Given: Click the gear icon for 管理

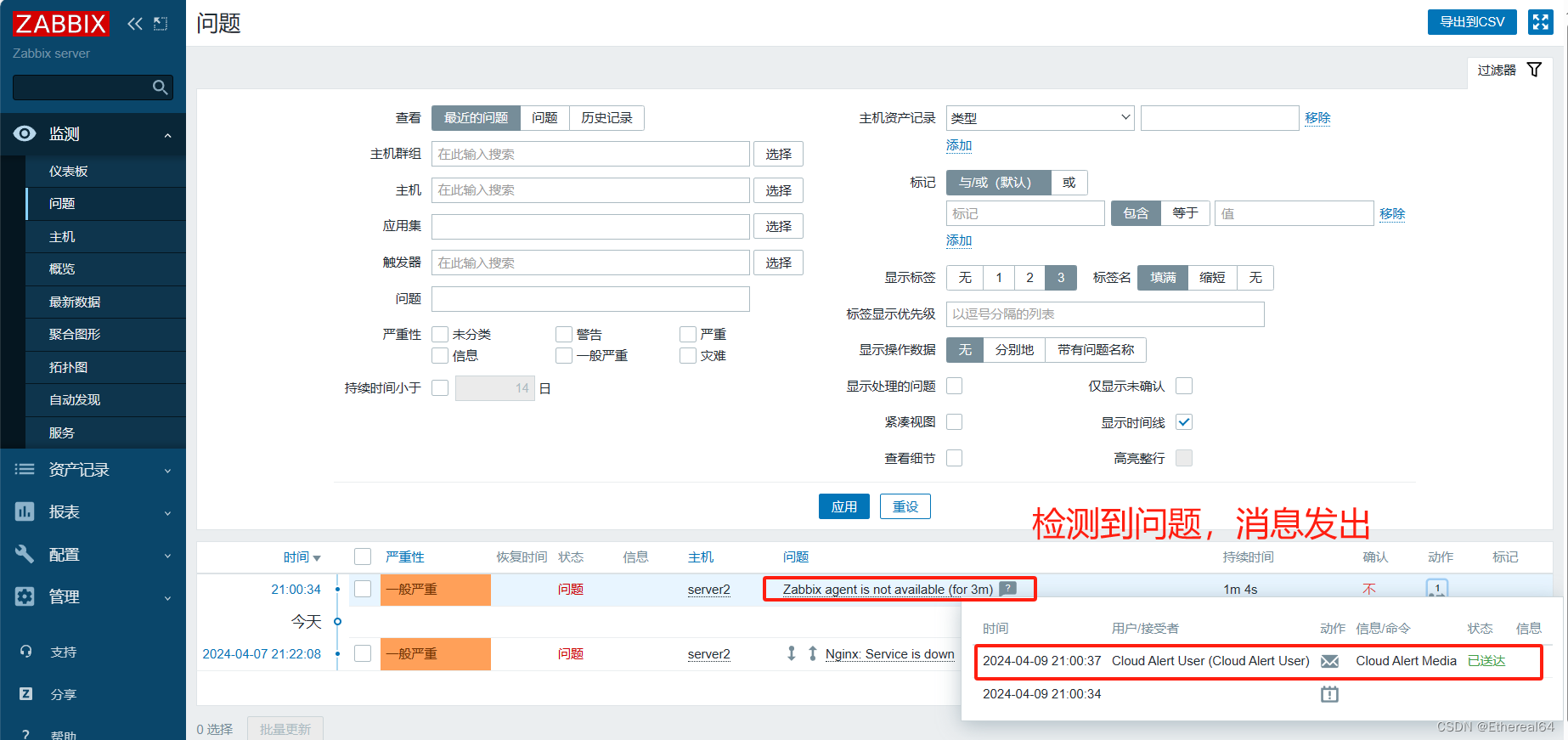Looking at the screenshot, I should tap(25, 596).
